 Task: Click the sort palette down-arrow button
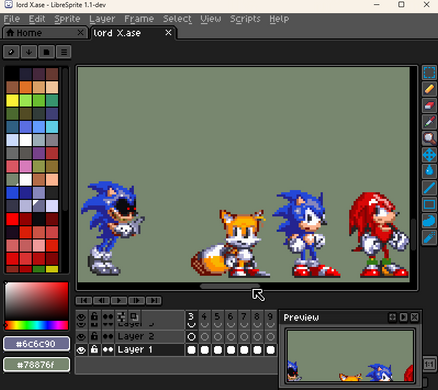[29, 52]
